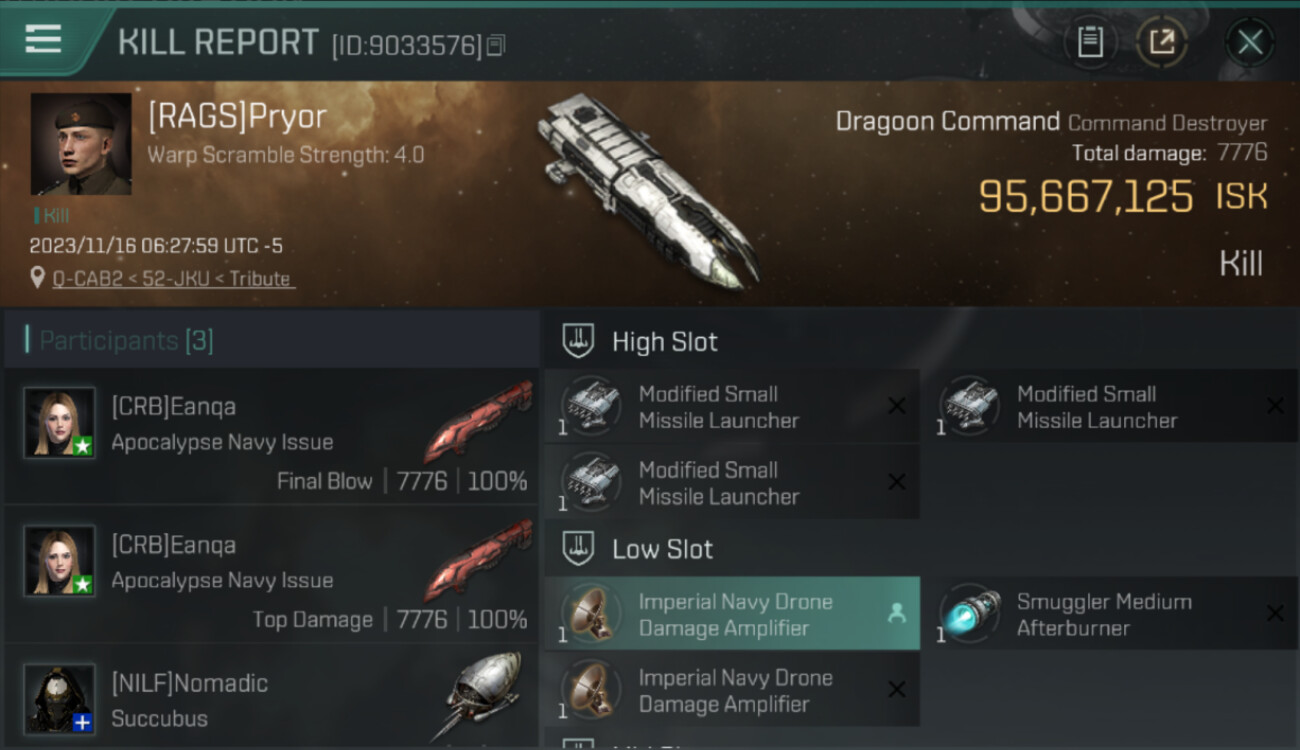Click the pilot icon on highlighted amplifier
The height and width of the screenshot is (750, 1300).
(x=896, y=614)
